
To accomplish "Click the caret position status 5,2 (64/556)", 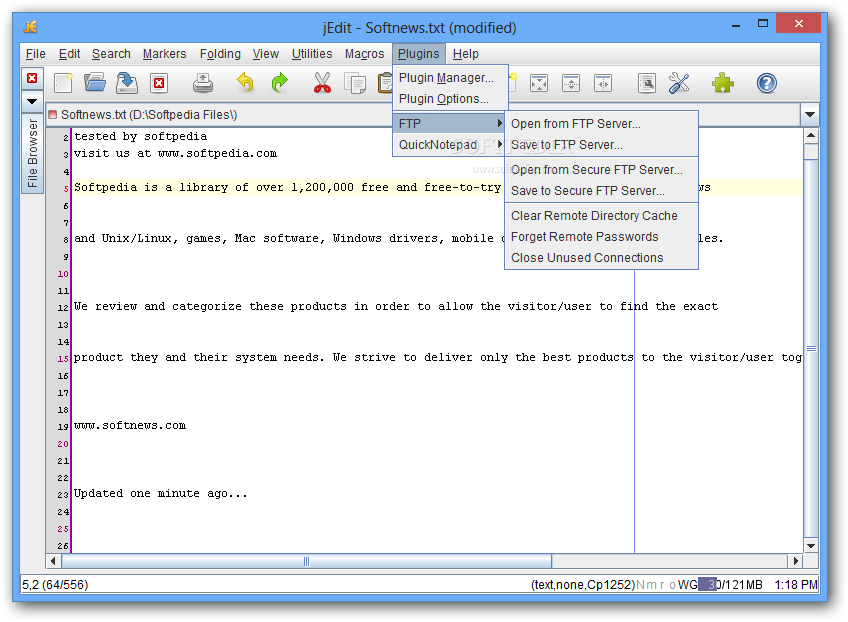I will [x=55, y=585].
